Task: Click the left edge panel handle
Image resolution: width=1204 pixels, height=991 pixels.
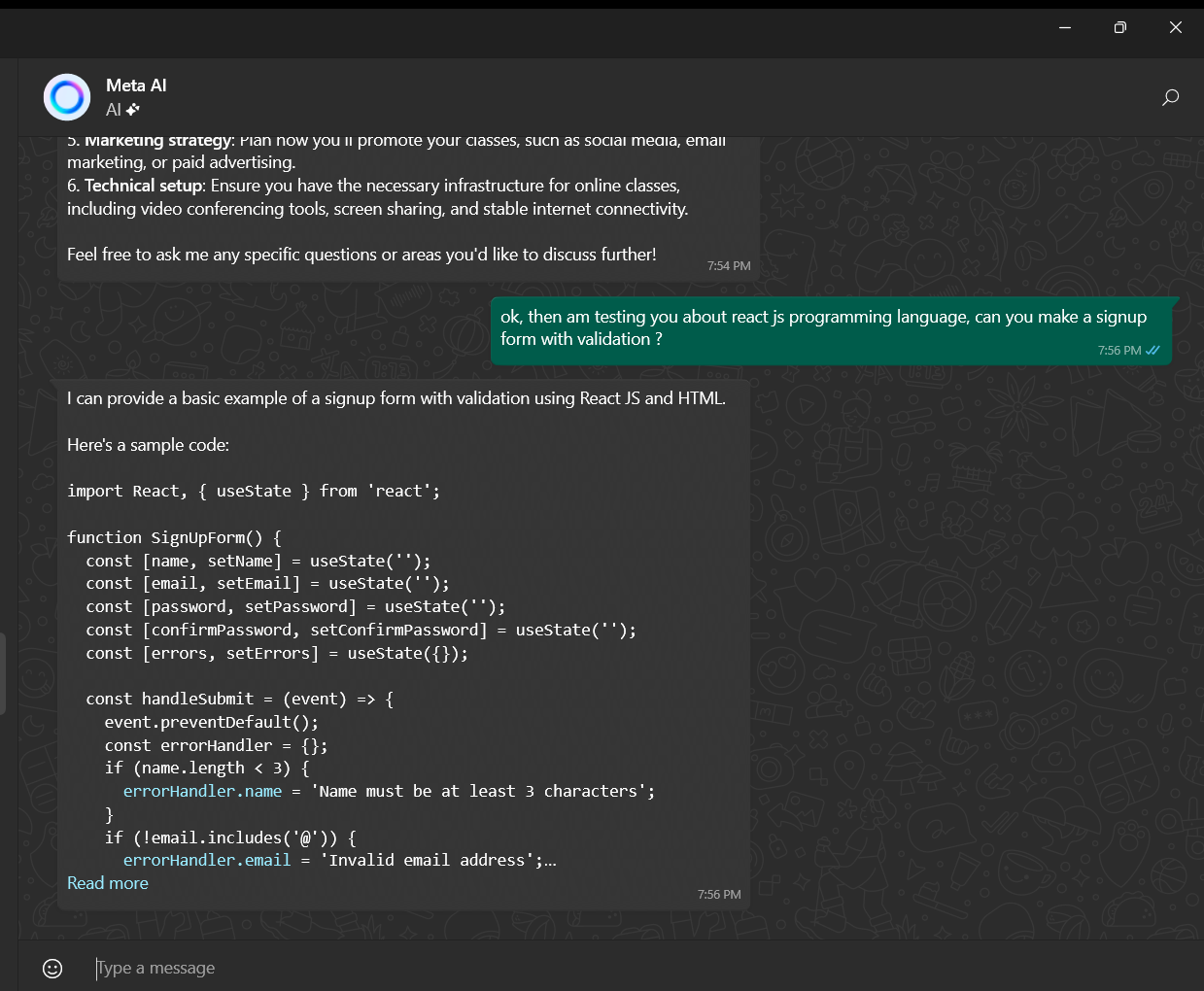Action: (x=3, y=673)
